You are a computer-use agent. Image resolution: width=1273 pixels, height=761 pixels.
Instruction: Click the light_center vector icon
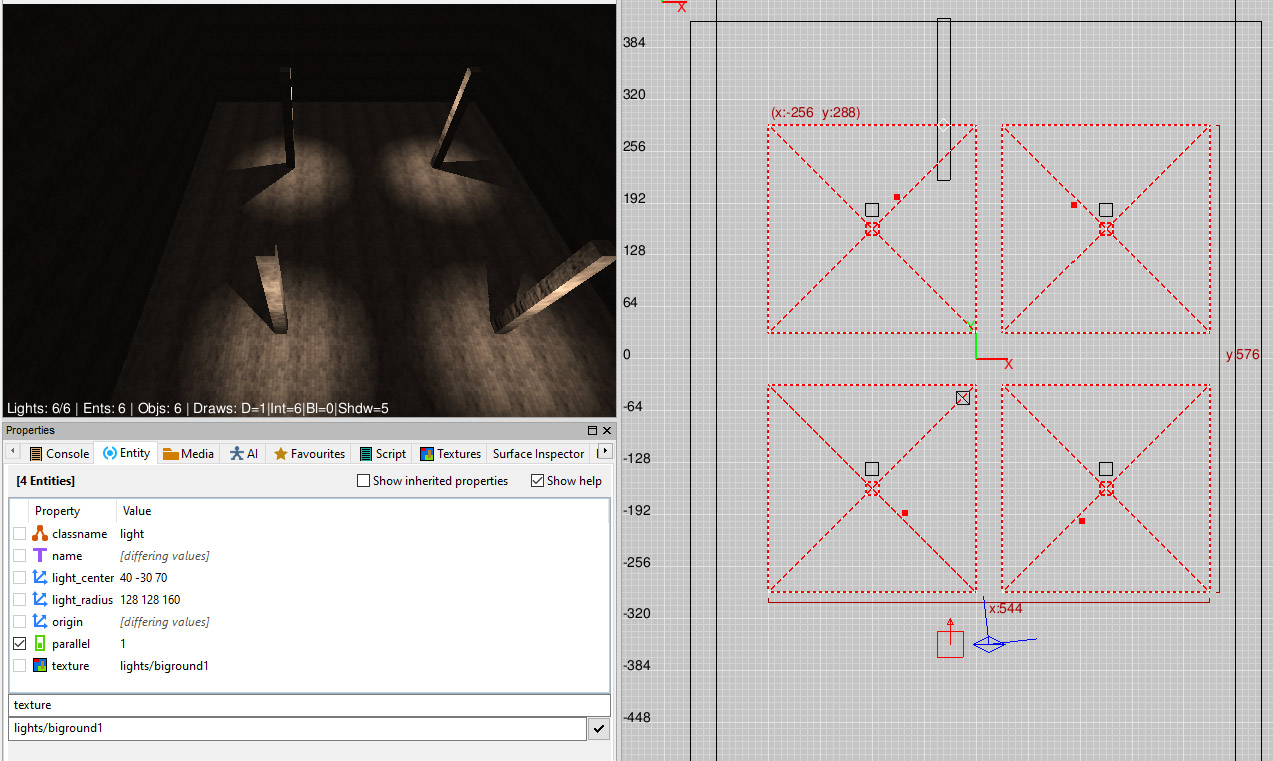point(40,578)
